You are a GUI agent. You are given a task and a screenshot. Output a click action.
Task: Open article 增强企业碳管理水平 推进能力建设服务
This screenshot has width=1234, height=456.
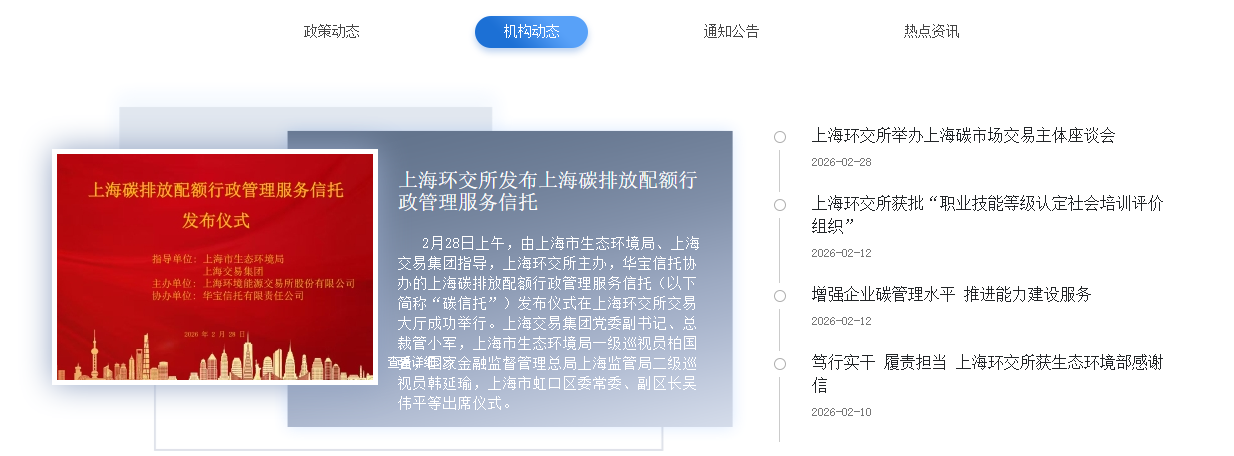(951, 294)
